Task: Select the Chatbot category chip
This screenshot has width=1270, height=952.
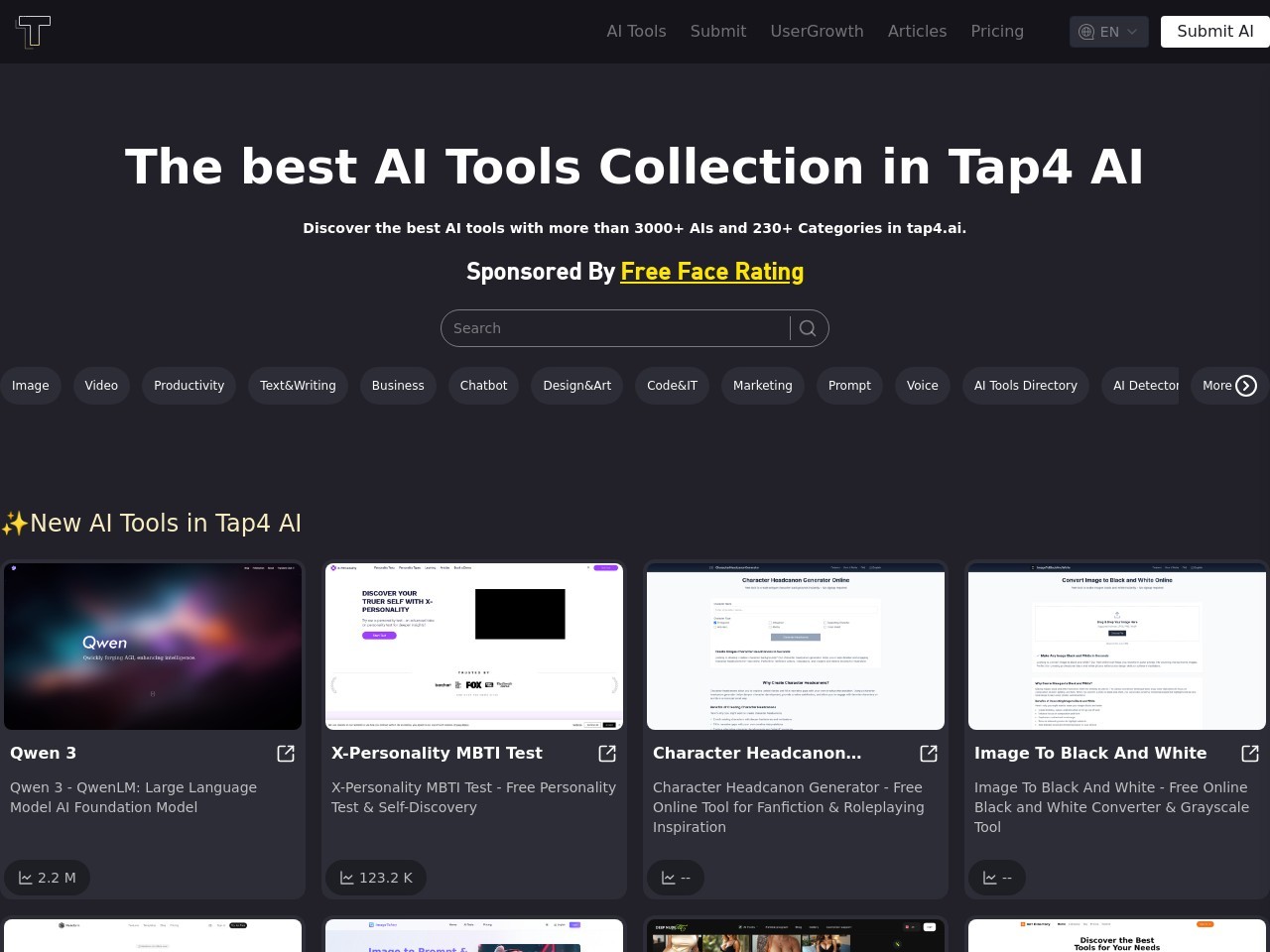Action: (484, 386)
